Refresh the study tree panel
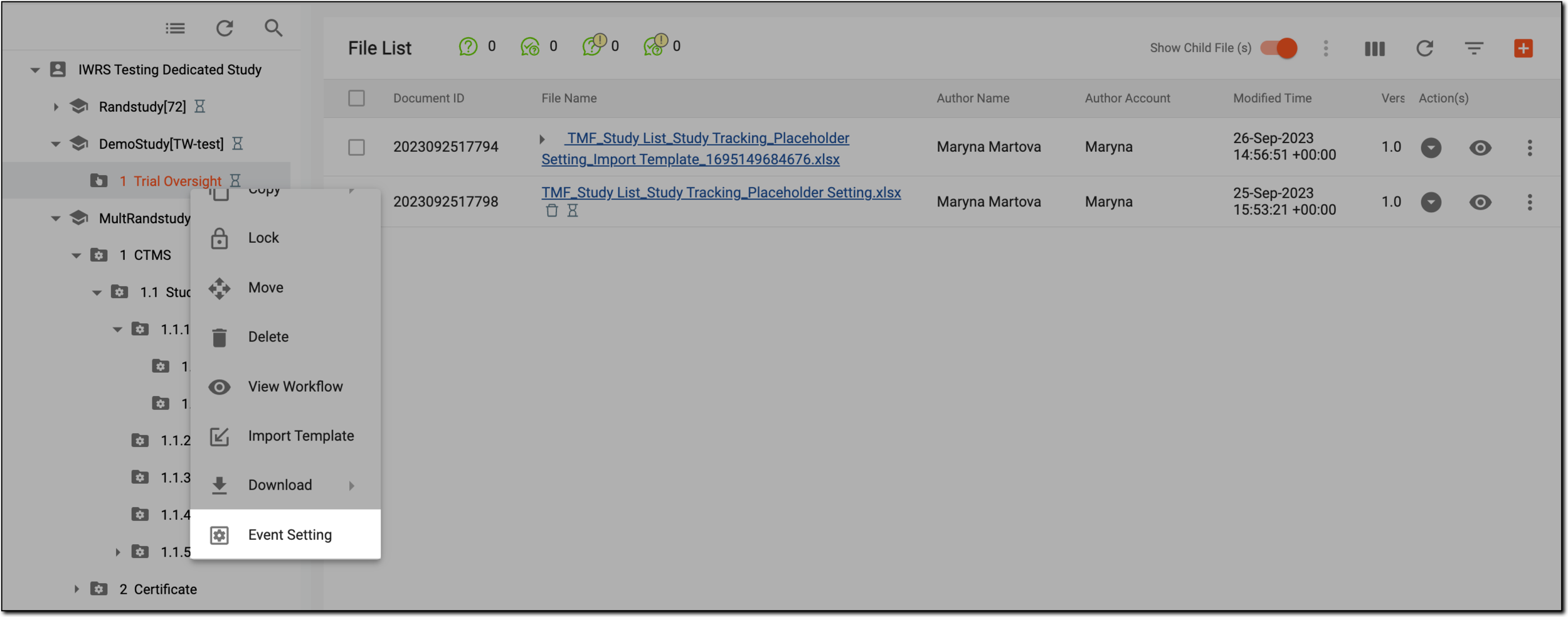This screenshot has width=1568, height=617. (225, 28)
